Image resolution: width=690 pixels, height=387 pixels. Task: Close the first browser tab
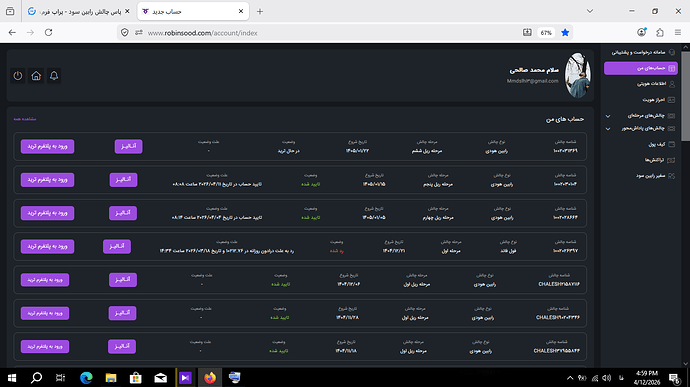coord(127,11)
